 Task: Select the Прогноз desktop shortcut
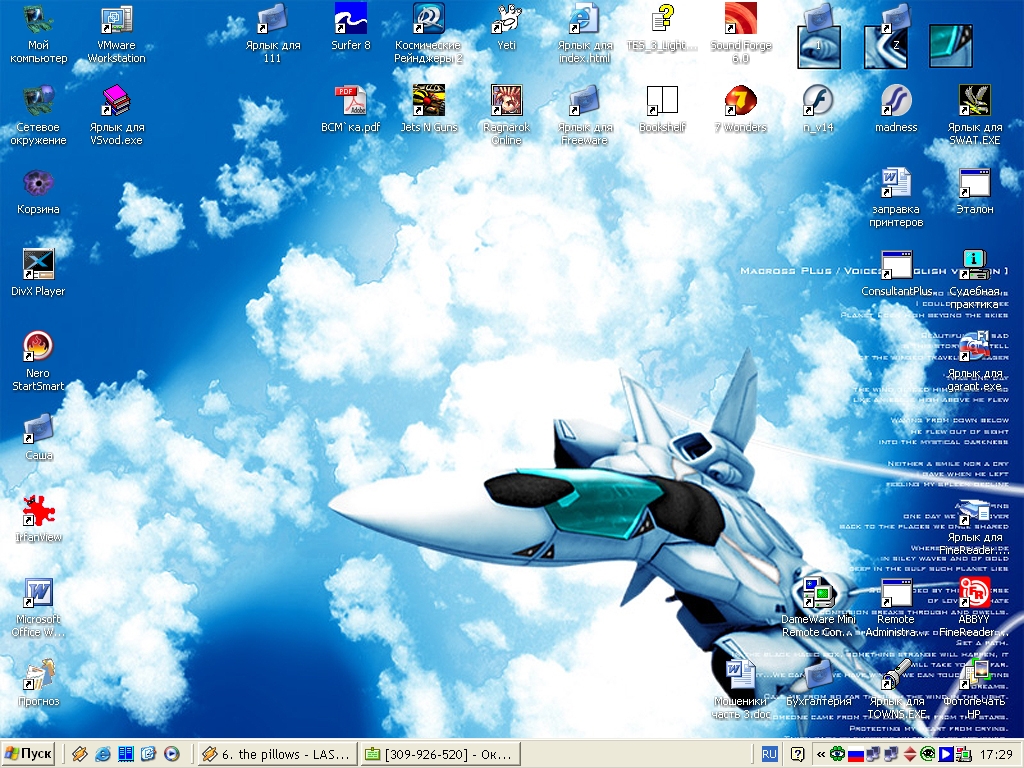pos(39,684)
